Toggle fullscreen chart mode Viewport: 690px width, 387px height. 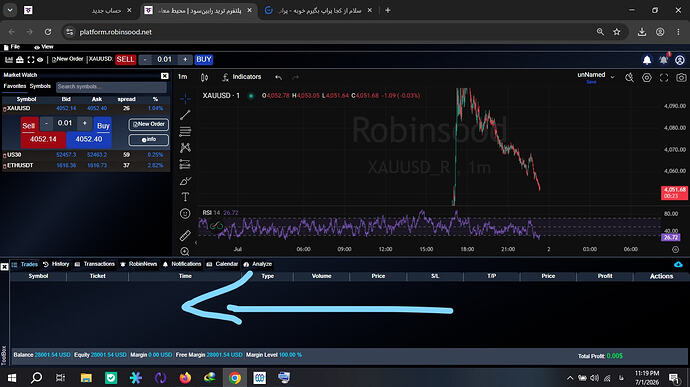tap(664, 77)
